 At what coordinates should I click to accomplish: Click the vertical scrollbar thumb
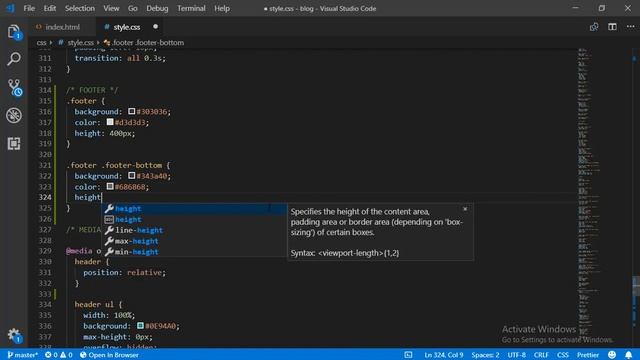[x=636, y=286]
